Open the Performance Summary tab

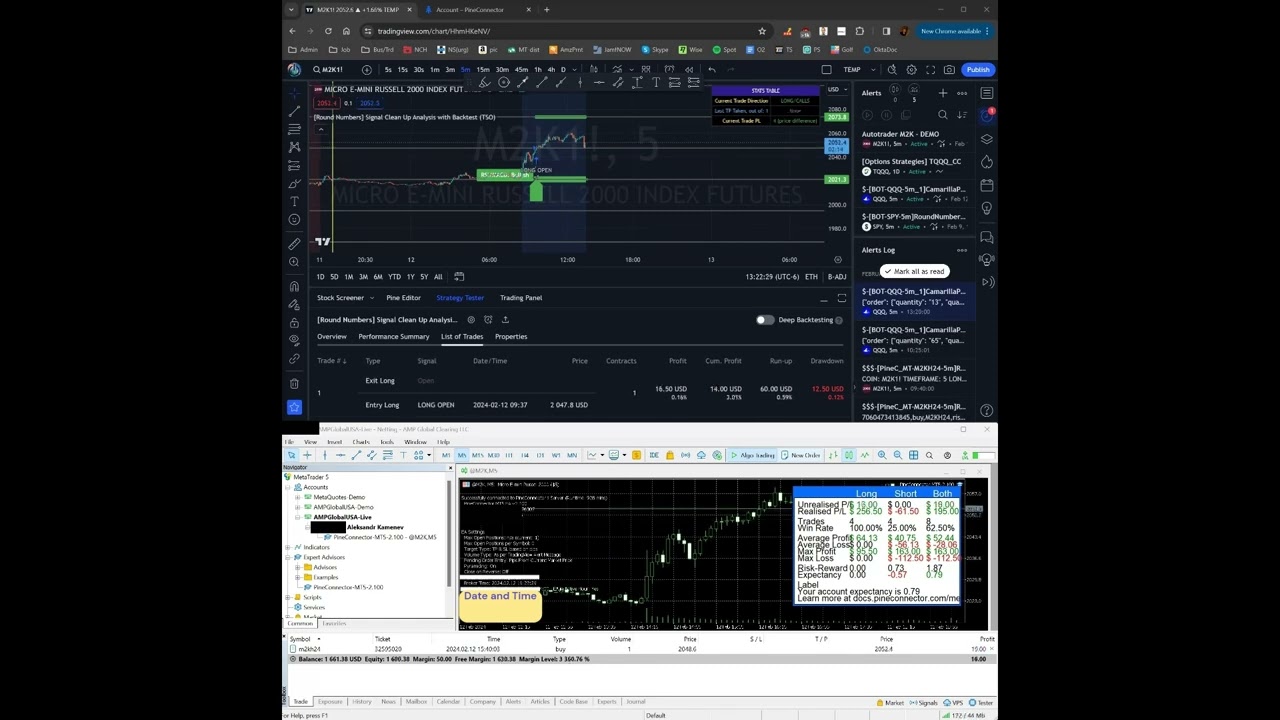coord(394,337)
